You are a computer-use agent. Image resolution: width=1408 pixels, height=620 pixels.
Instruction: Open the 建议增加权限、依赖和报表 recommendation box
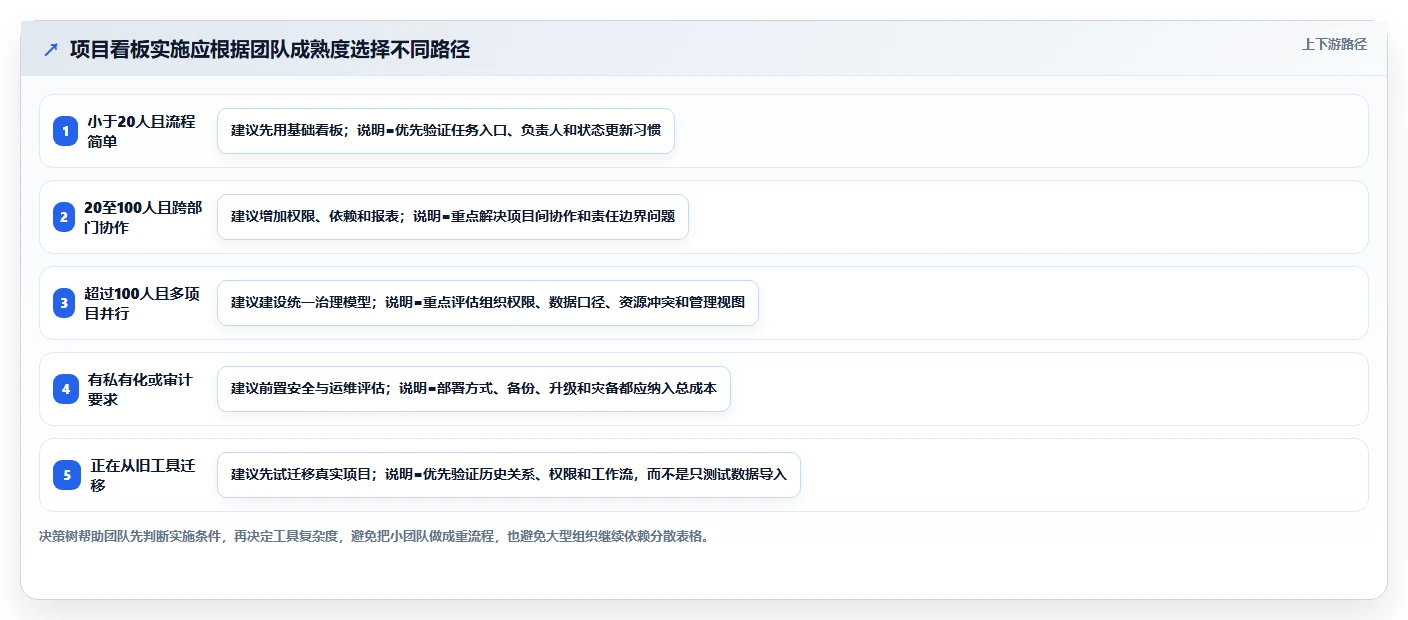pos(453,217)
